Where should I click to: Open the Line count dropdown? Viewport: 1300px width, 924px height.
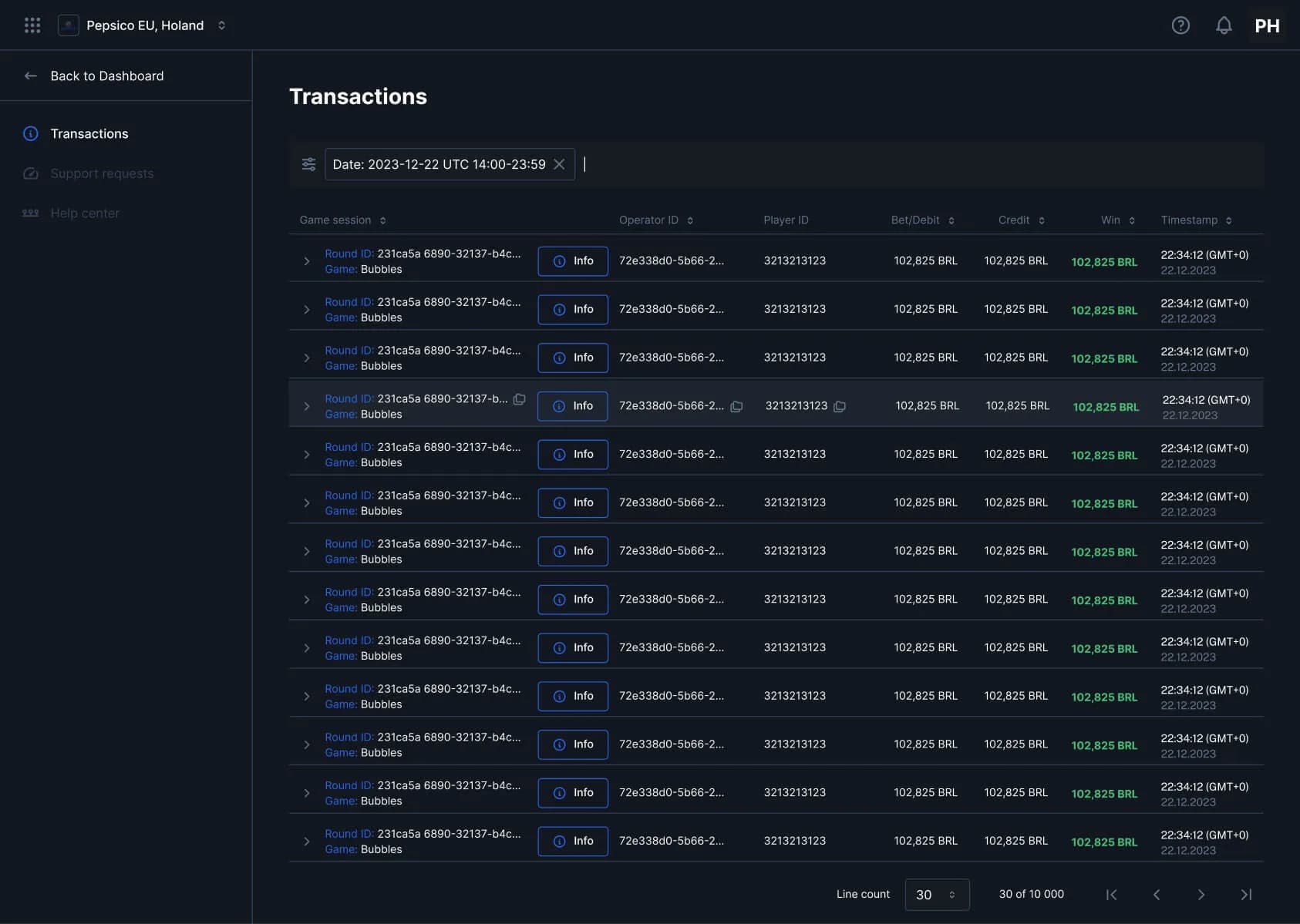pos(936,895)
